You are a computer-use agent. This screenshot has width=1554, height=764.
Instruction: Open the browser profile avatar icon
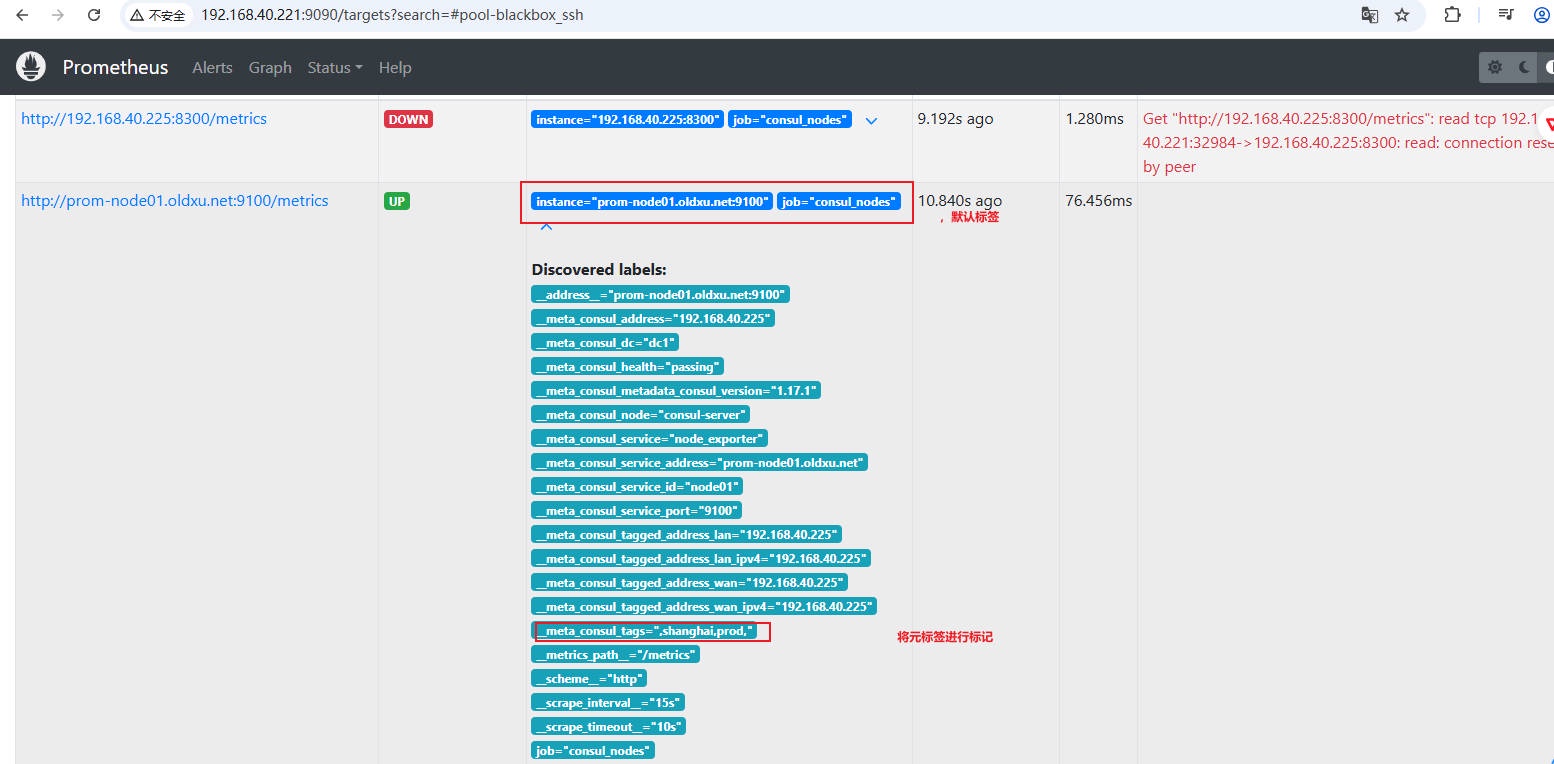click(x=1541, y=15)
